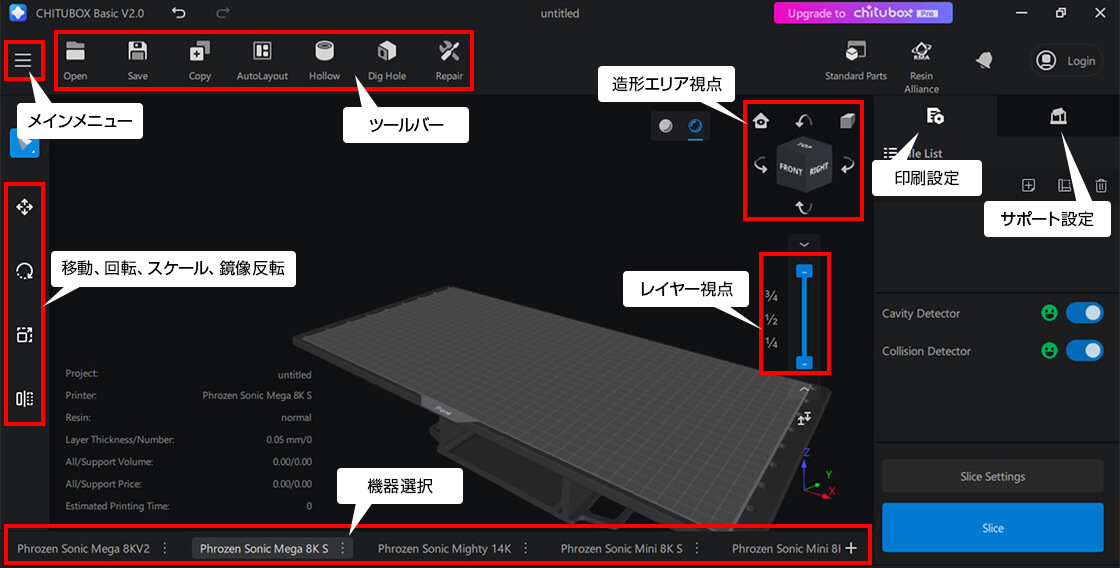Rotate view with top curved arrow
Viewport: 1120px width, 568px height.
tap(804, 121)
